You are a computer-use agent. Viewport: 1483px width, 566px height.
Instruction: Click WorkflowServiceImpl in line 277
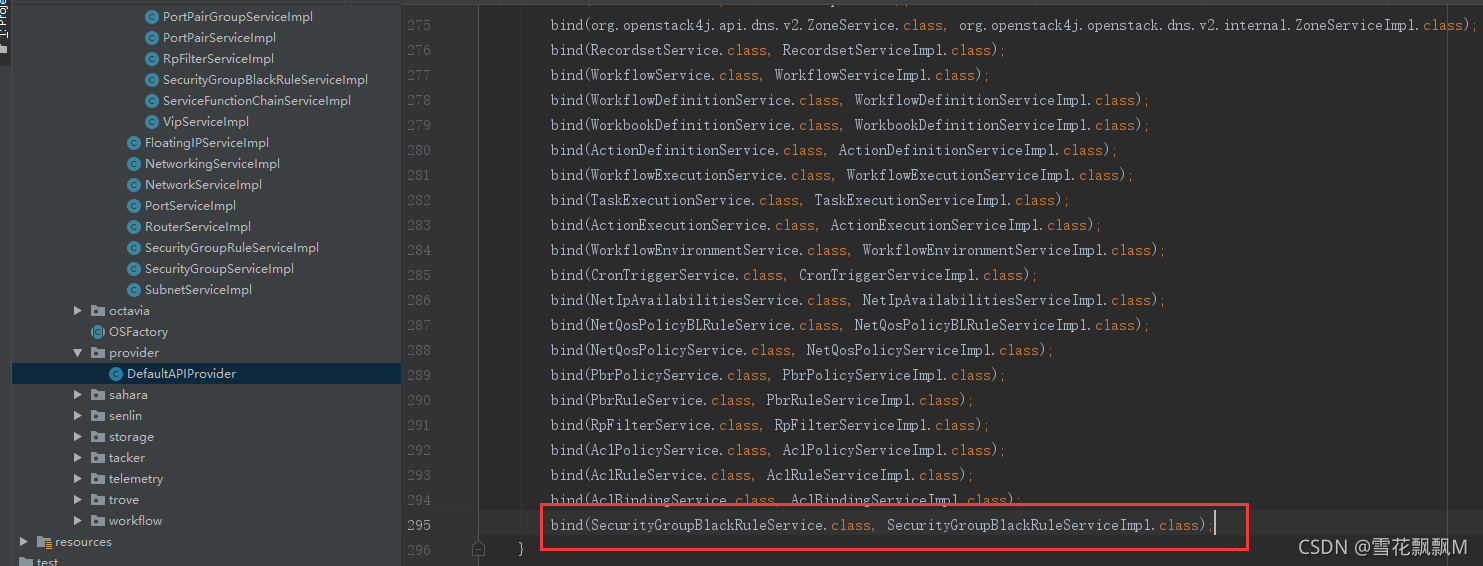tap(850, 75)
